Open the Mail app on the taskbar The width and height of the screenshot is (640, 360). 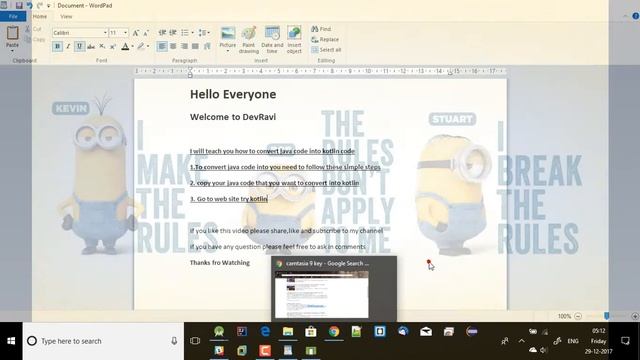426,331
